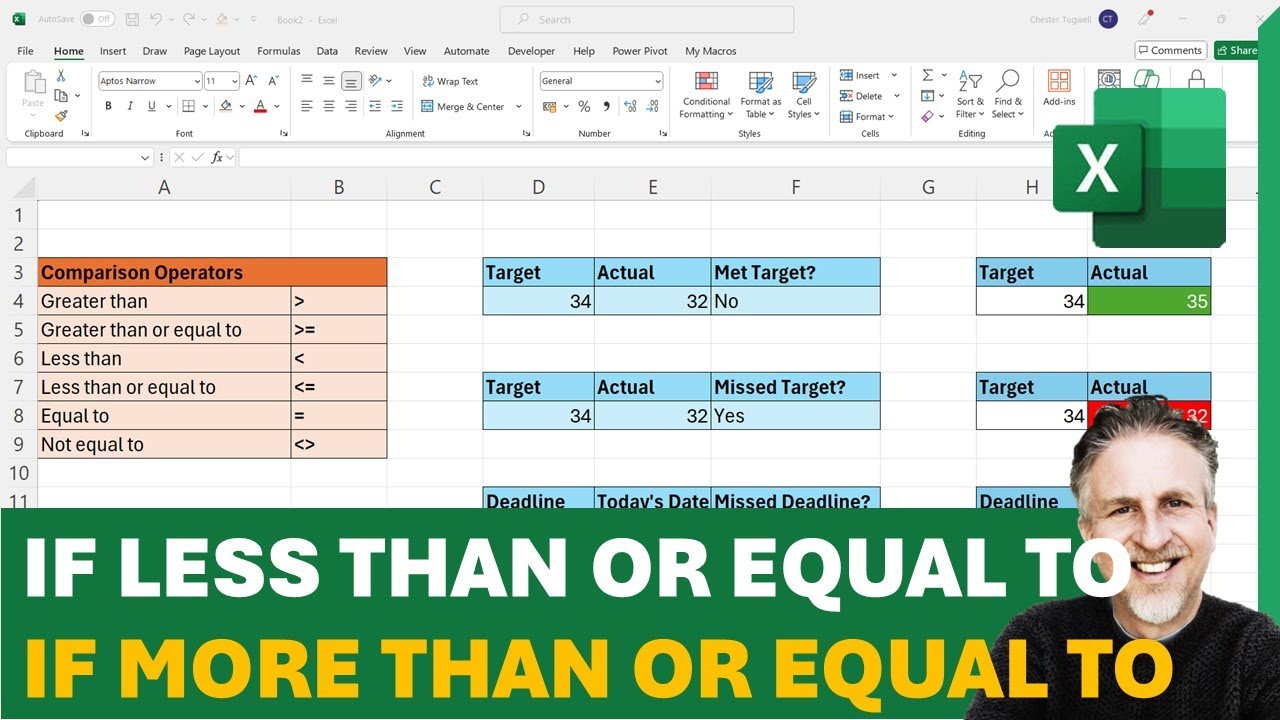Click the Top Align icon
This screenshot has width=1280, height=720.
click(307, 81)
